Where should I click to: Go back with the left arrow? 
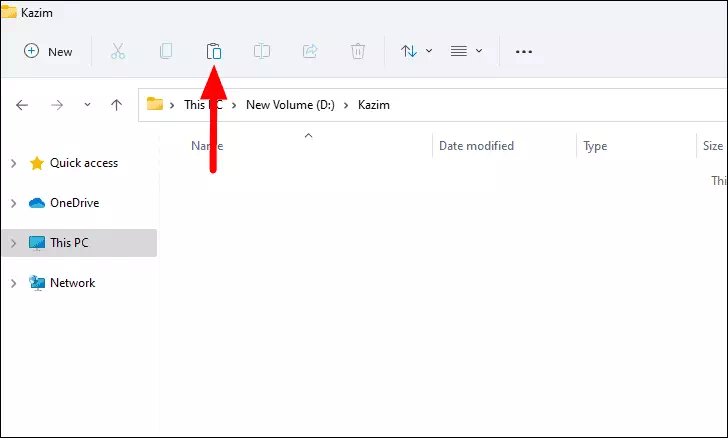point(22,105)
